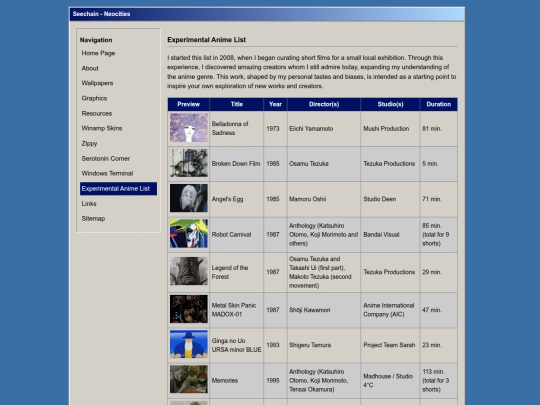This screenshot has width=540, height=405.
Task: Click the Zippy navigation link
Action: [89, 143]
